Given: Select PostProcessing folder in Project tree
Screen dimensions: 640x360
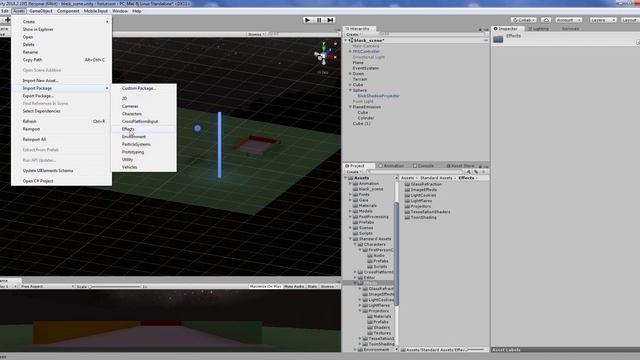Looking at the screenshot, I should point(373,217).
